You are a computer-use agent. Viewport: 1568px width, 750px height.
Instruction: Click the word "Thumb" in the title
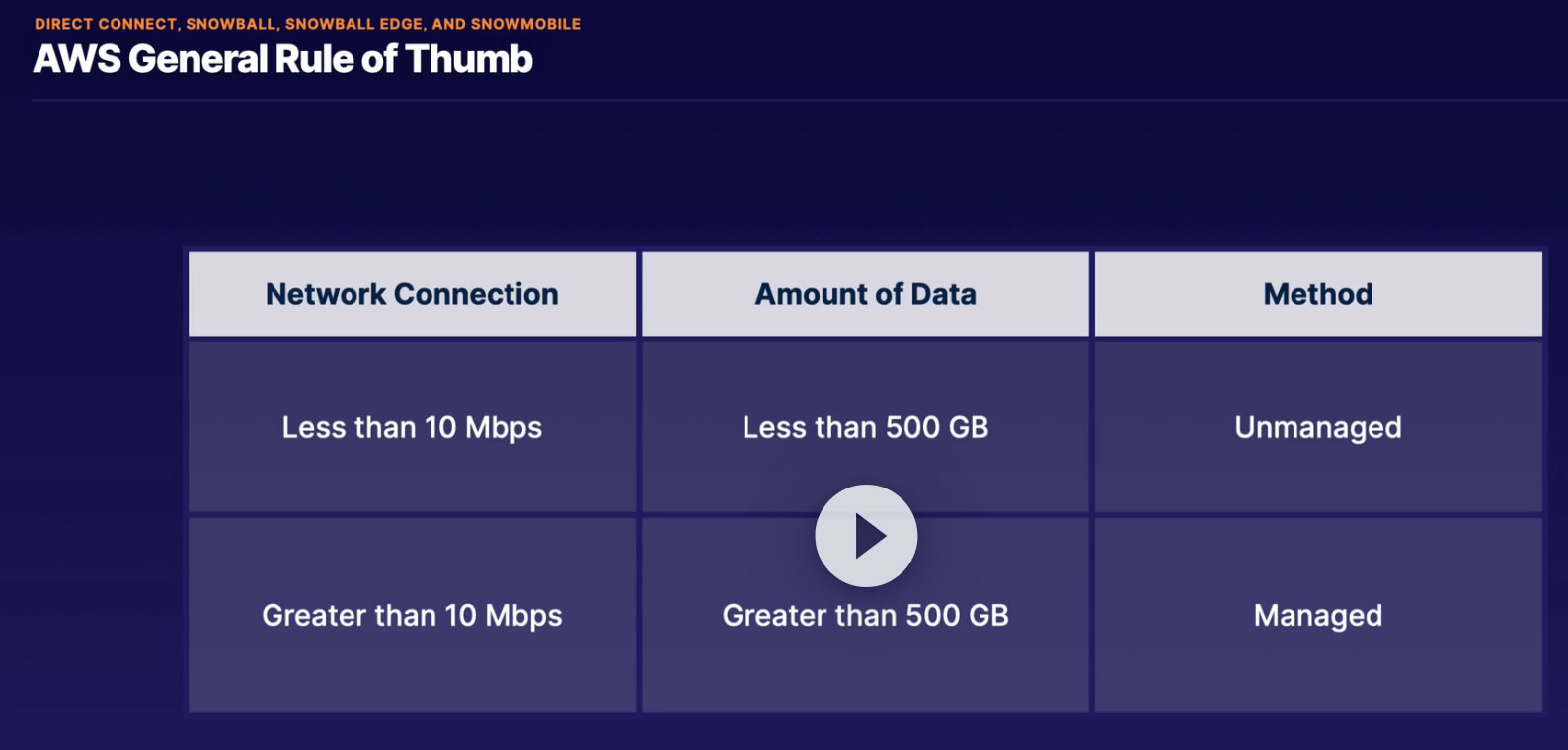tap(469, 59)
